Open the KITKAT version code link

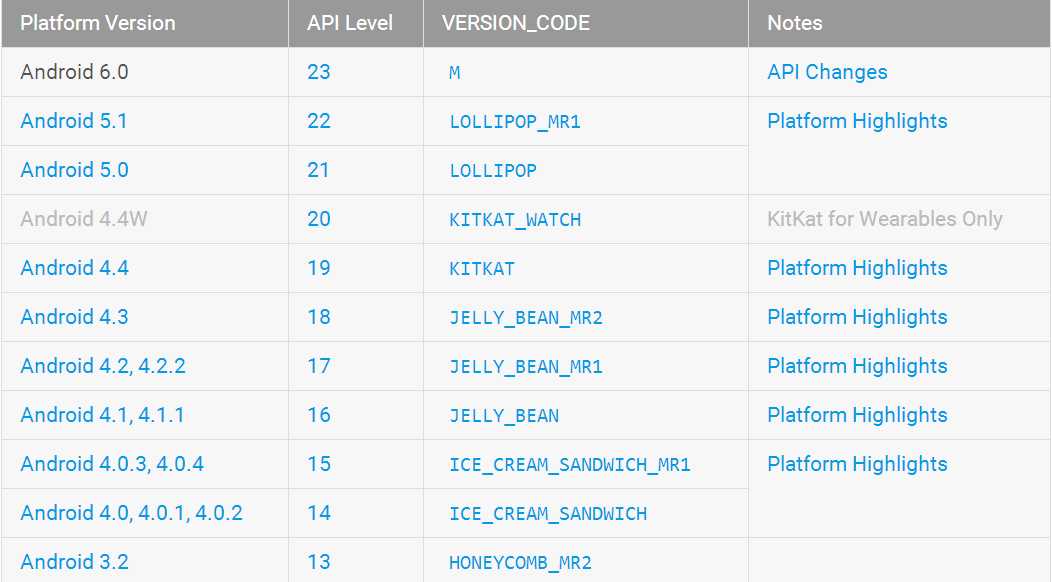482,269
